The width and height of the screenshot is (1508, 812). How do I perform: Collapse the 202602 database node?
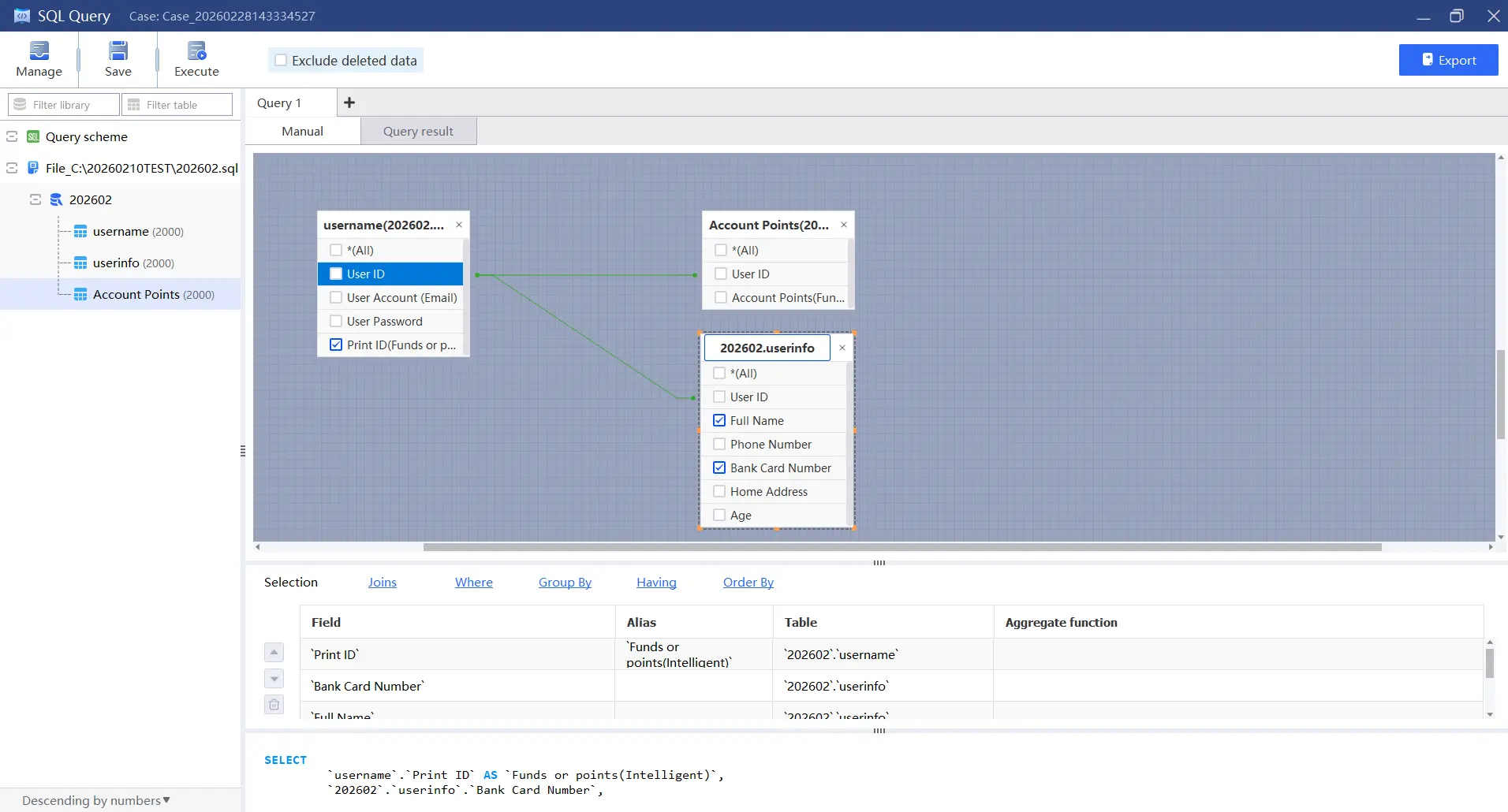click(35, 199)
